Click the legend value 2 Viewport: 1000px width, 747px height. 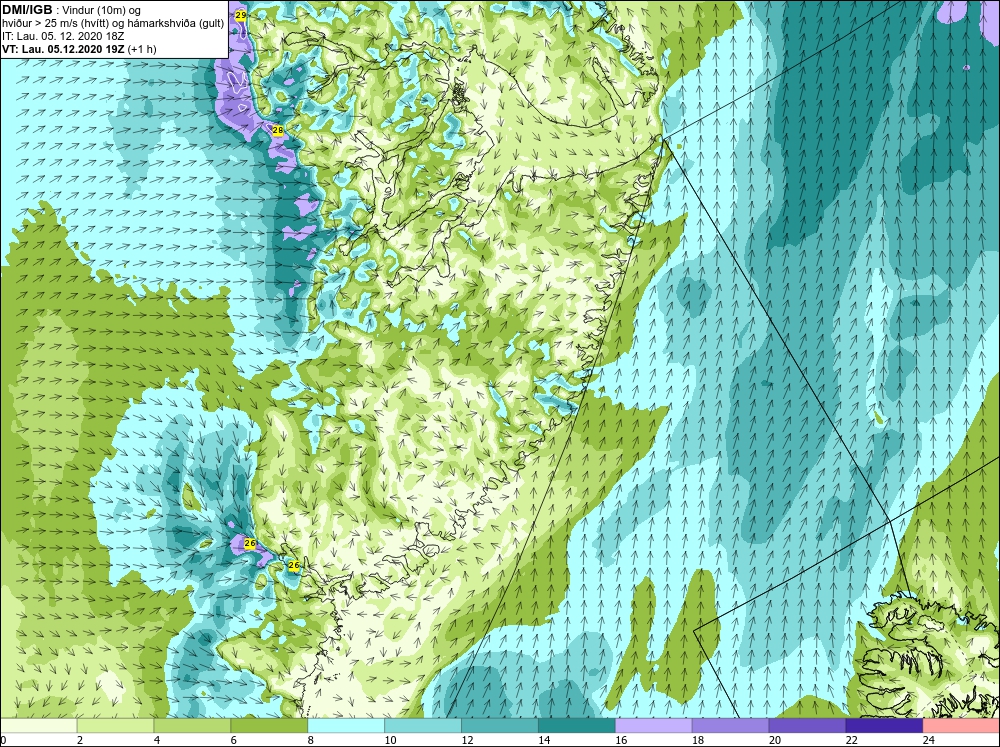[x=80, y=740]
